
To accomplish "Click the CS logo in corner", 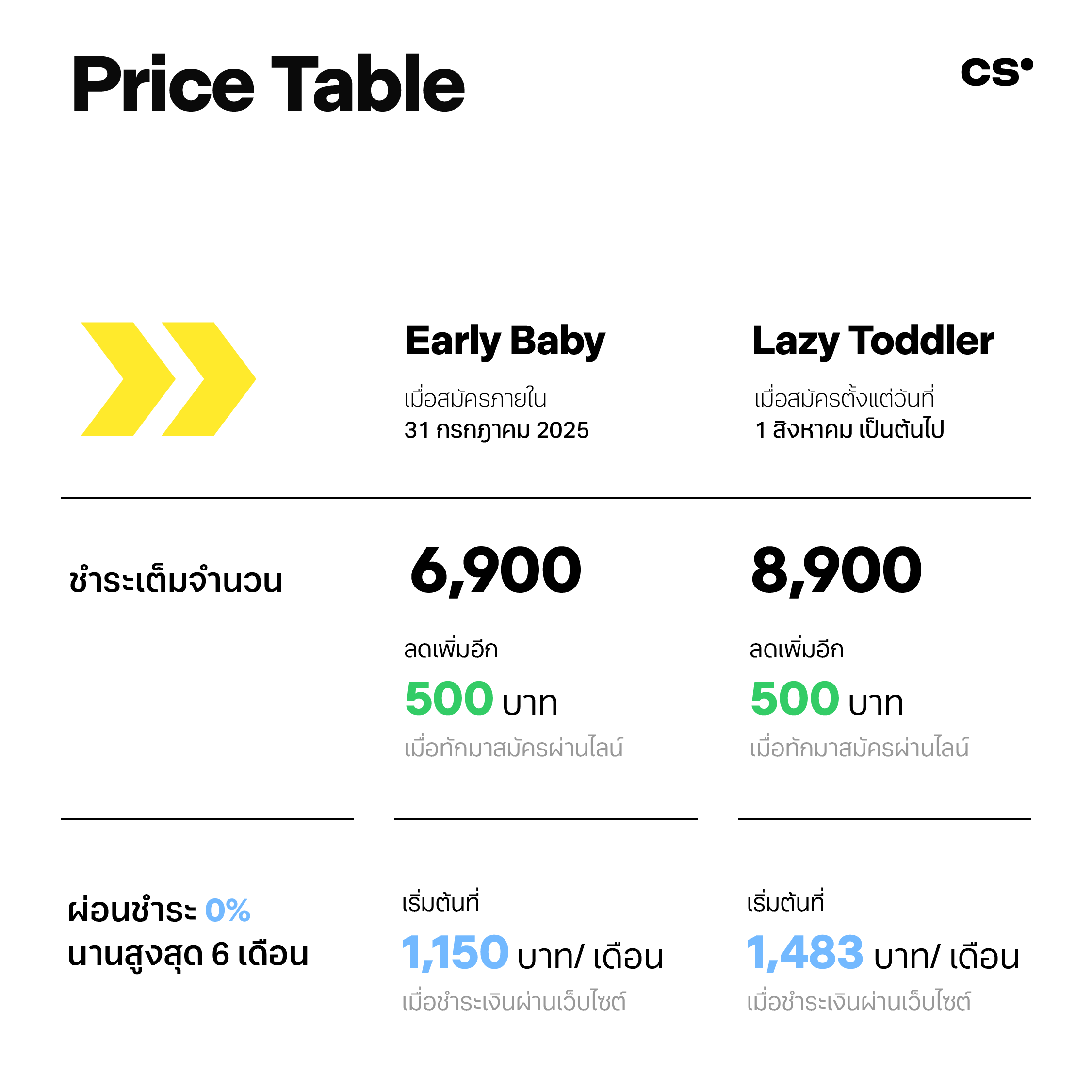I will [x=996, y=72].
